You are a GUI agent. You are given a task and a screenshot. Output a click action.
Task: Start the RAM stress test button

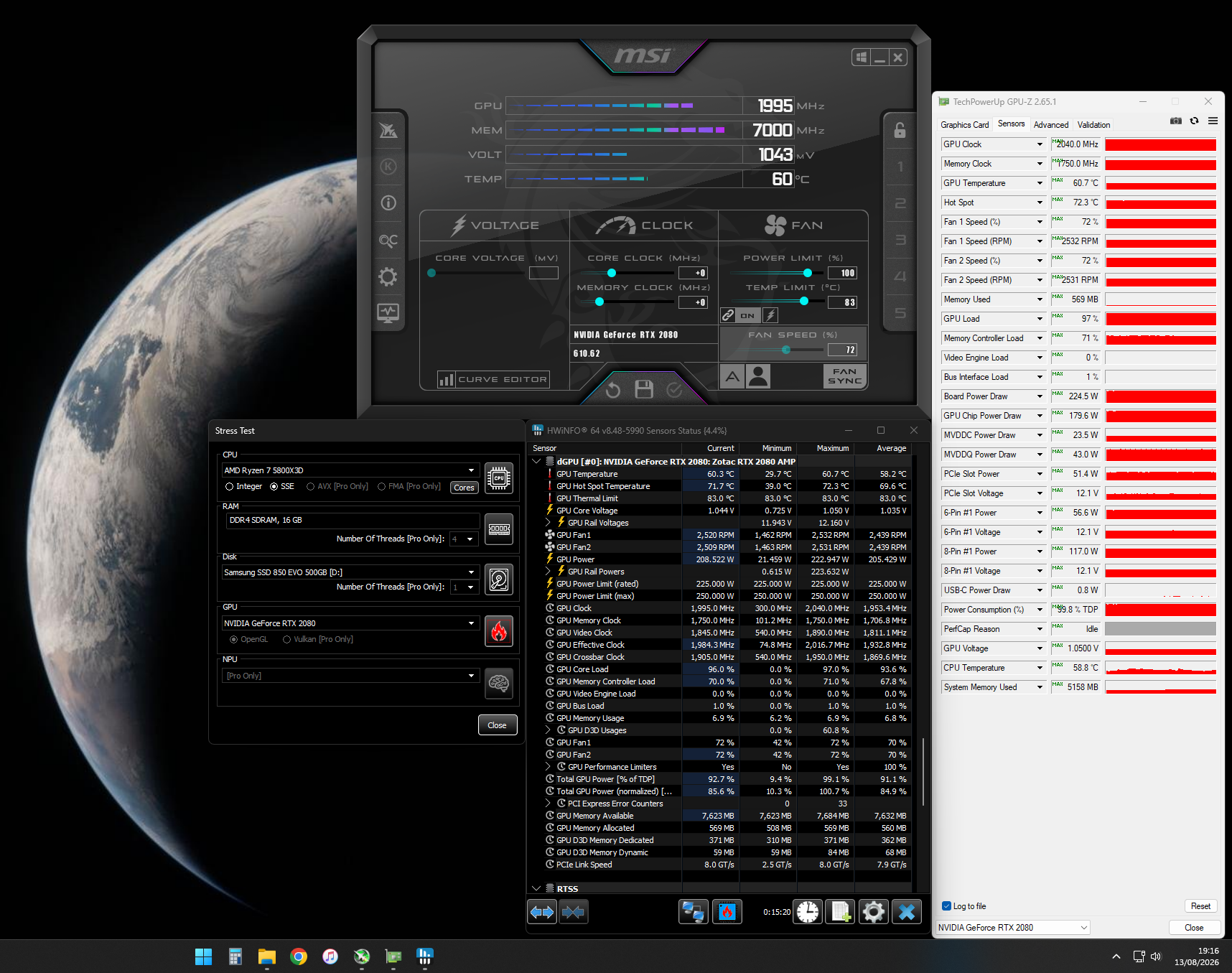click(x=499, y=529)
